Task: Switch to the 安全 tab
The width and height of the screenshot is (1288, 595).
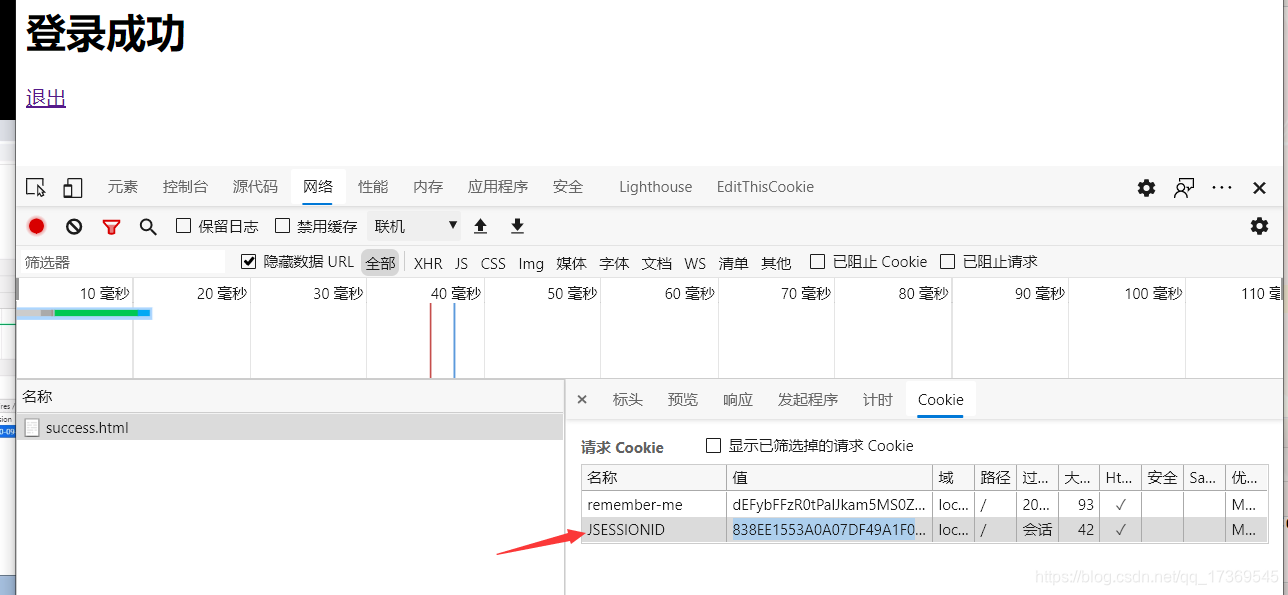Action: point(568,187)
